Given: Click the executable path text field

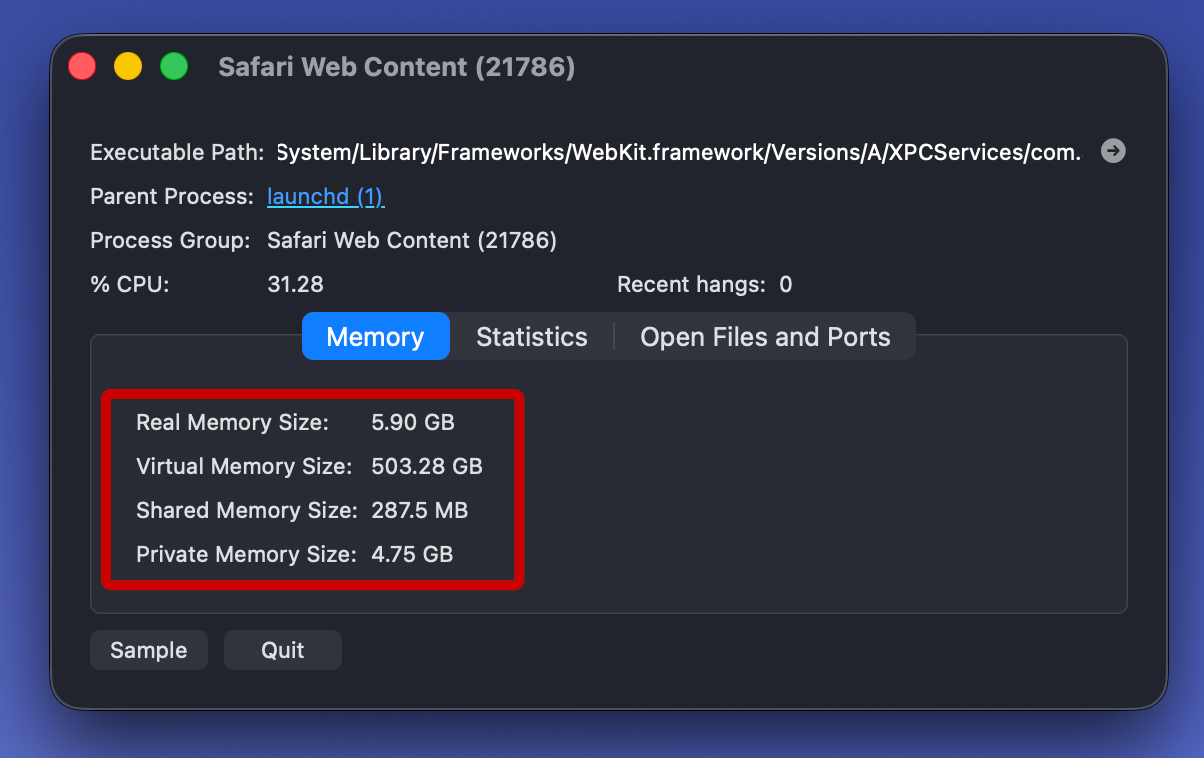Looking at the screenshot, I should point(678,153).
